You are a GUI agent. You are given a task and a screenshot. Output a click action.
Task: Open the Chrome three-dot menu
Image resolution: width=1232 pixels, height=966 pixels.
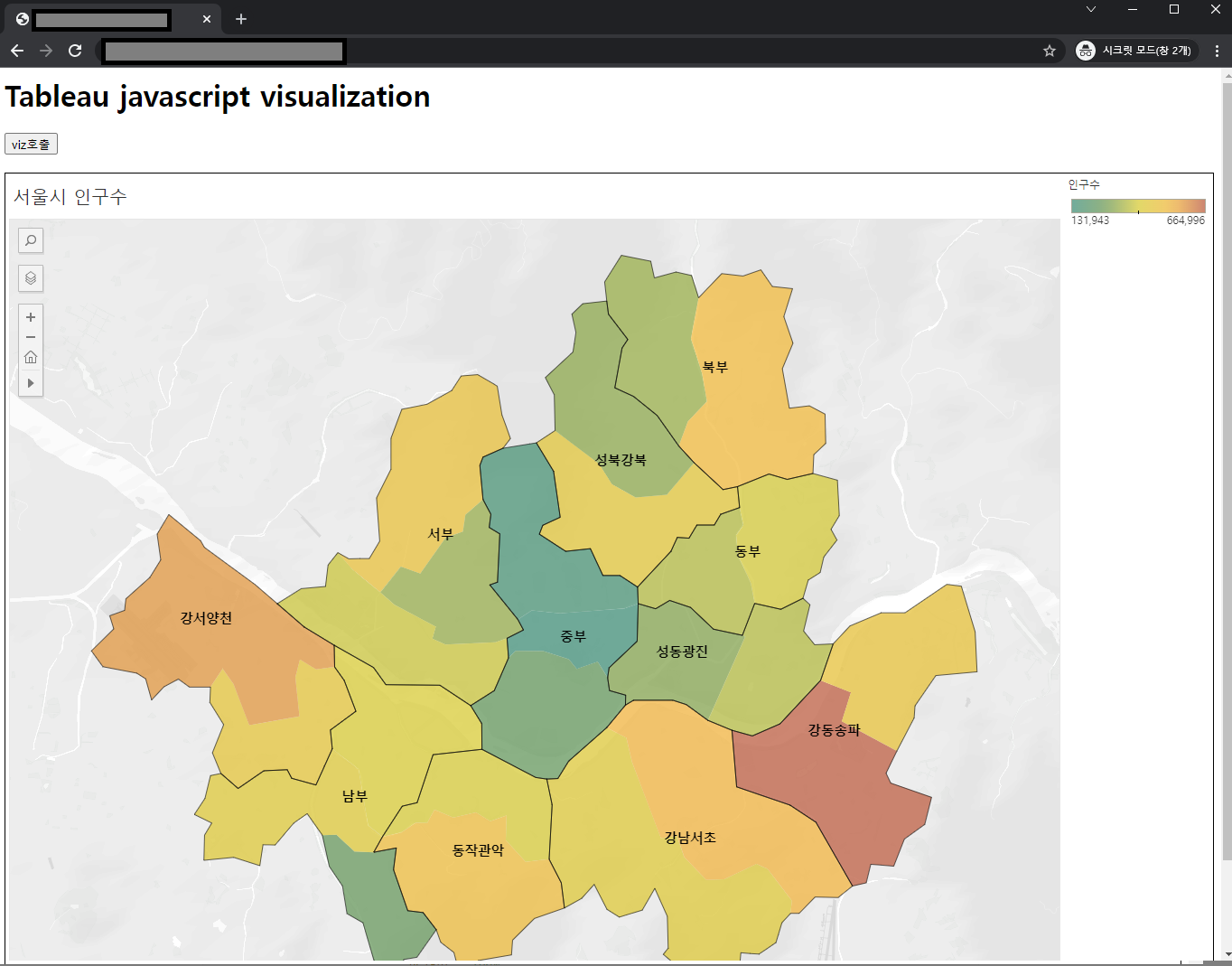point(1217,51)
